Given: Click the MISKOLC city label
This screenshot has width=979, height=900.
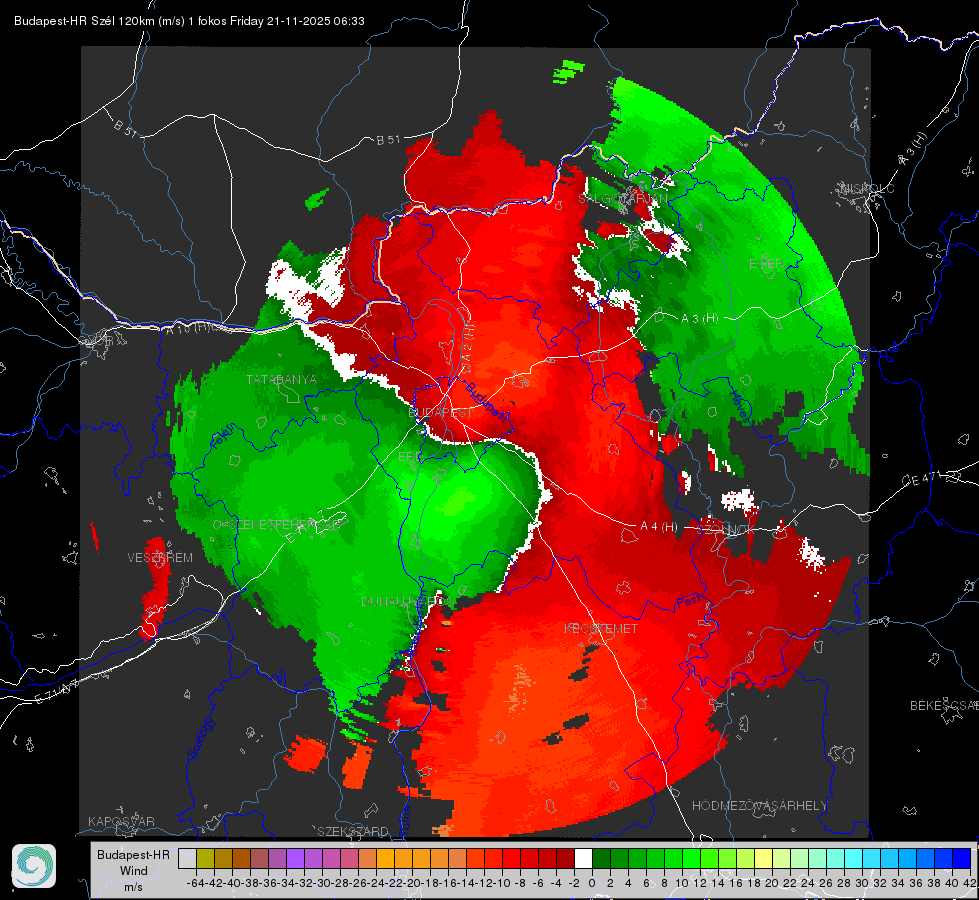Looking at the screenshot, I should pos(867,188).
